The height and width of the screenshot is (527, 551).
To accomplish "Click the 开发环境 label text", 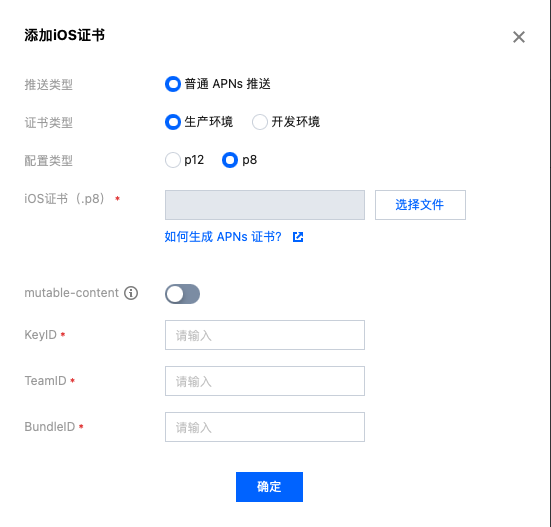I will click(x=296, y=122).
